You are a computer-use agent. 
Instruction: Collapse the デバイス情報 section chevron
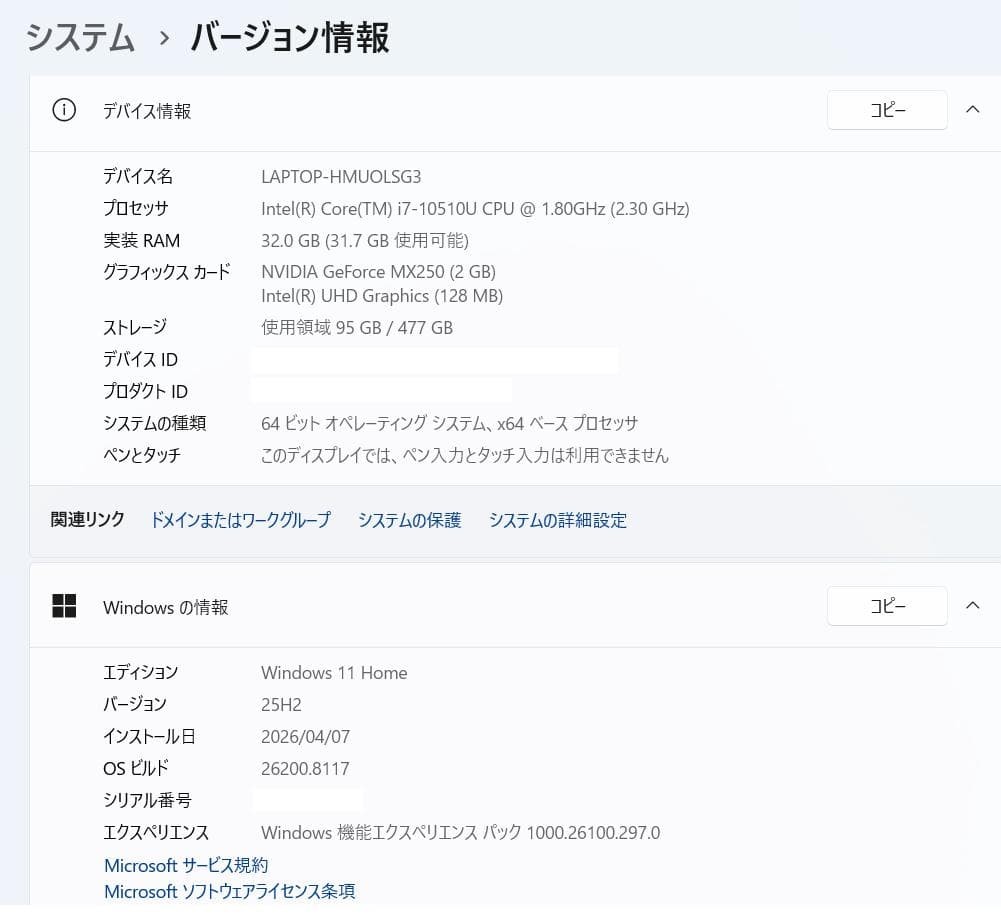coord(972,110)
